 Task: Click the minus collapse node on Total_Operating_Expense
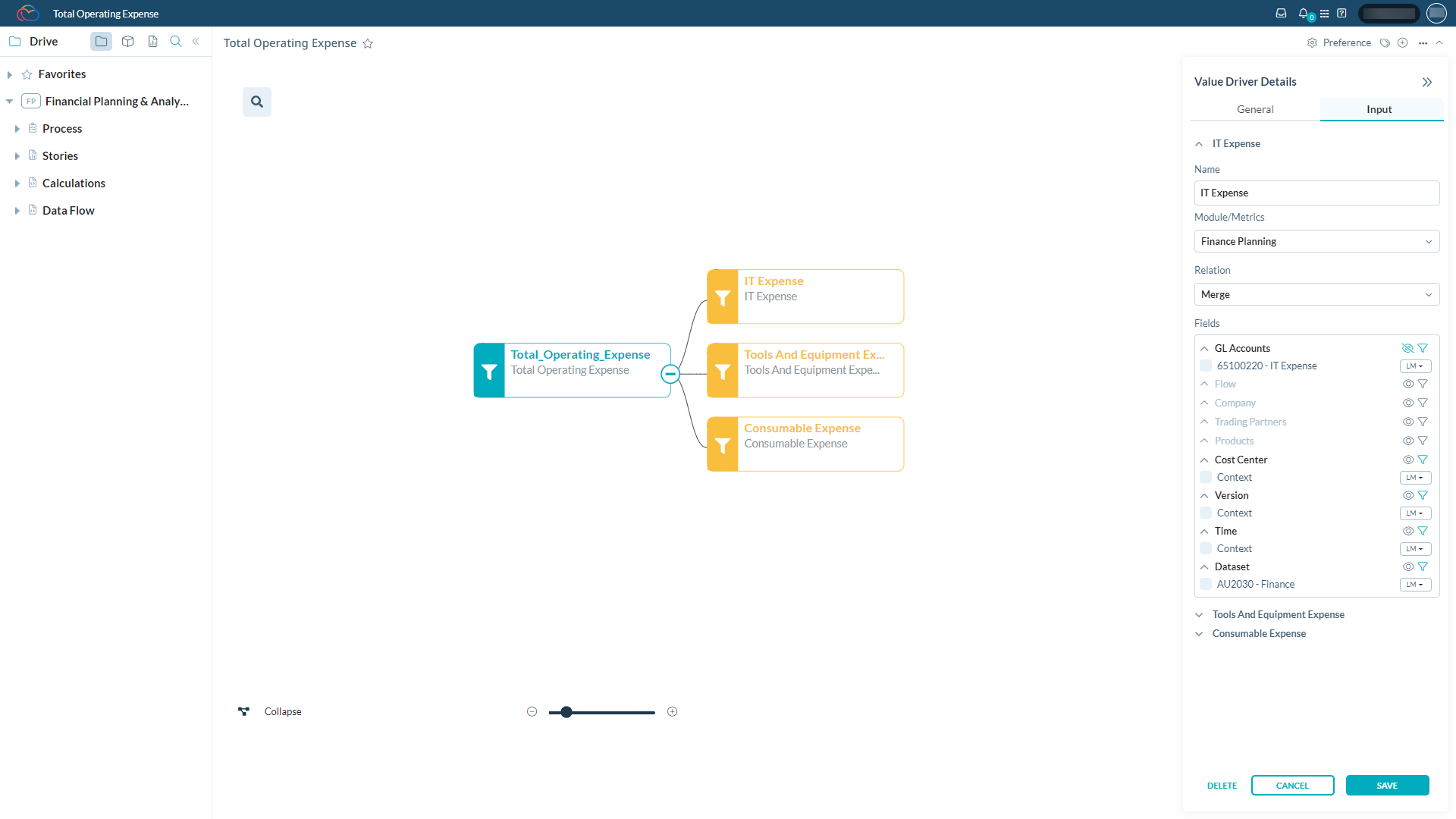point(670,374)
